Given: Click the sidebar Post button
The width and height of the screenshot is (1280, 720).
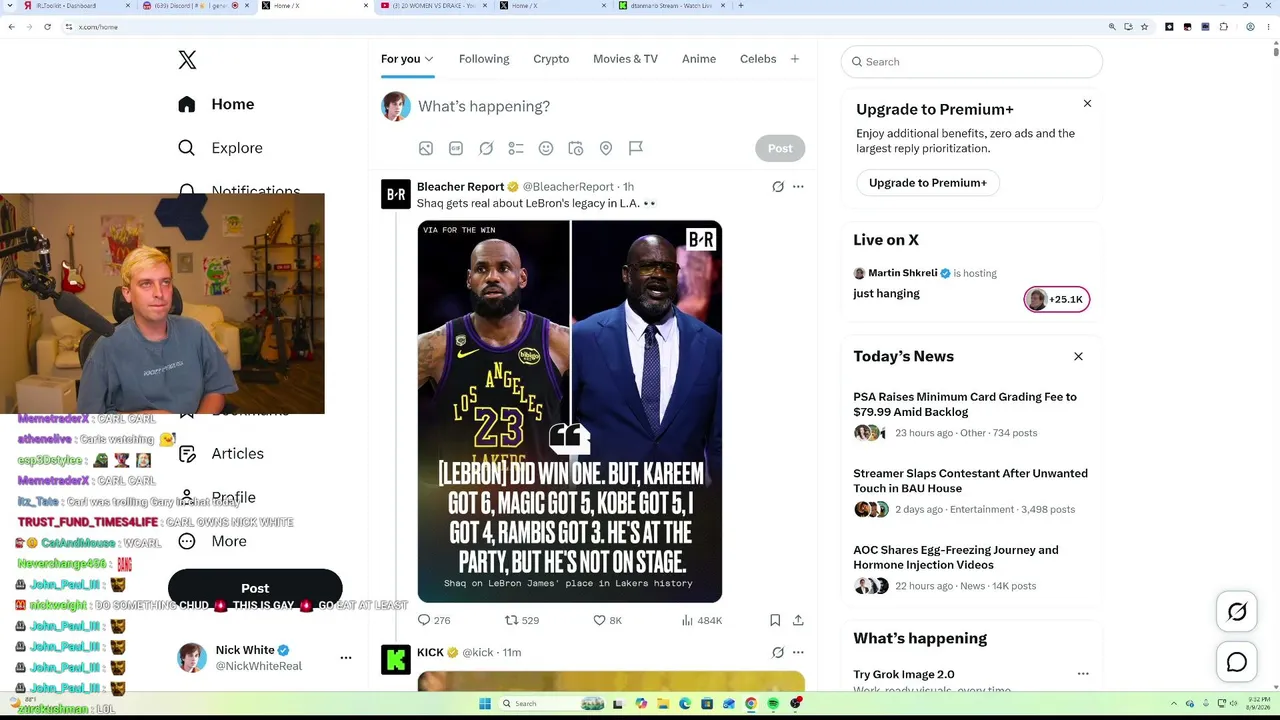Looking at the screenshot, I should pyautogui.click(x=255, y=588).
